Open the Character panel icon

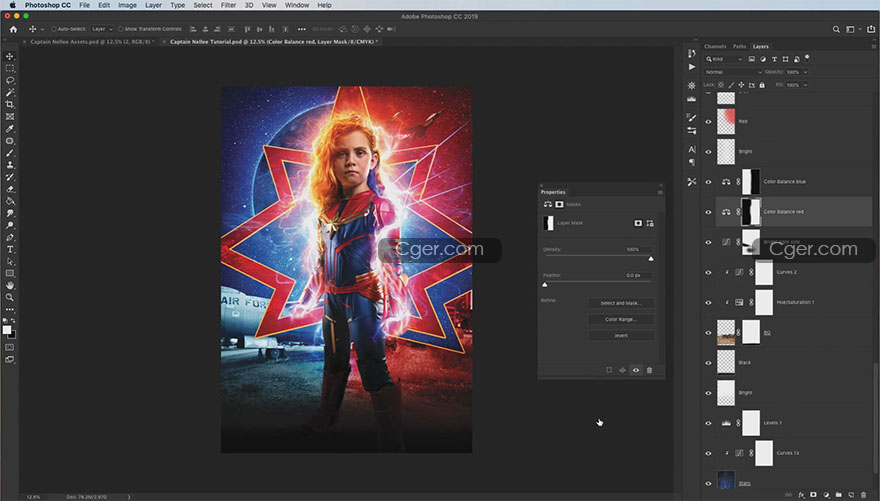coord(691,149)
